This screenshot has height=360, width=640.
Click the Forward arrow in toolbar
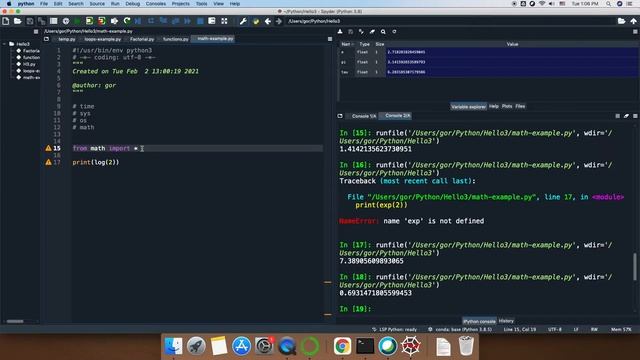click(279, 21)
